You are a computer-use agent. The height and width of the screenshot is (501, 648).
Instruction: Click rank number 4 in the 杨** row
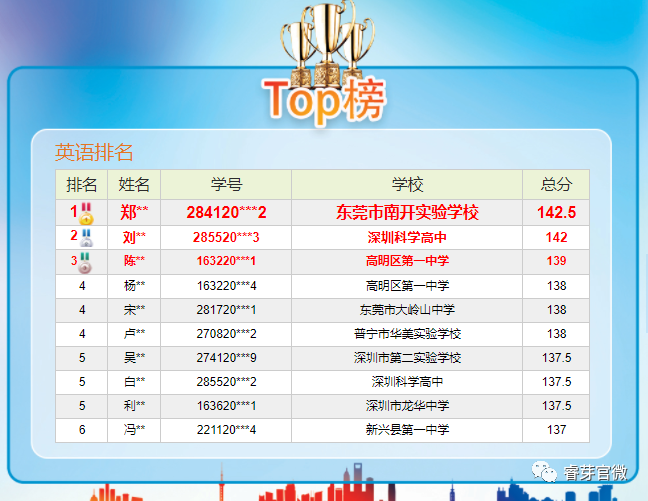pos(82,286)
